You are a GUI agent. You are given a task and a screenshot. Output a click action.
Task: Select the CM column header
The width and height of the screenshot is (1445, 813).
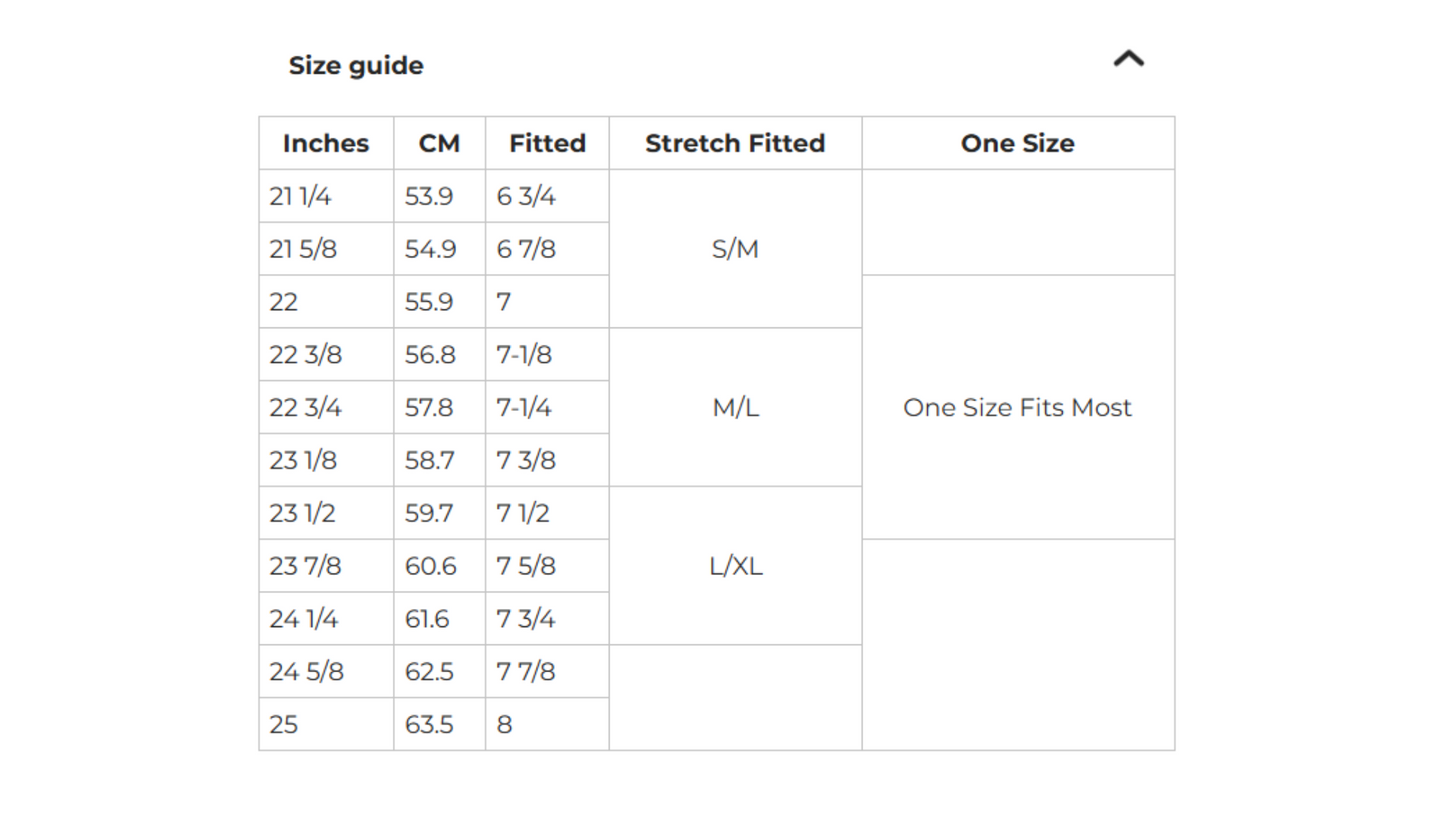click(x=439, y=144)
